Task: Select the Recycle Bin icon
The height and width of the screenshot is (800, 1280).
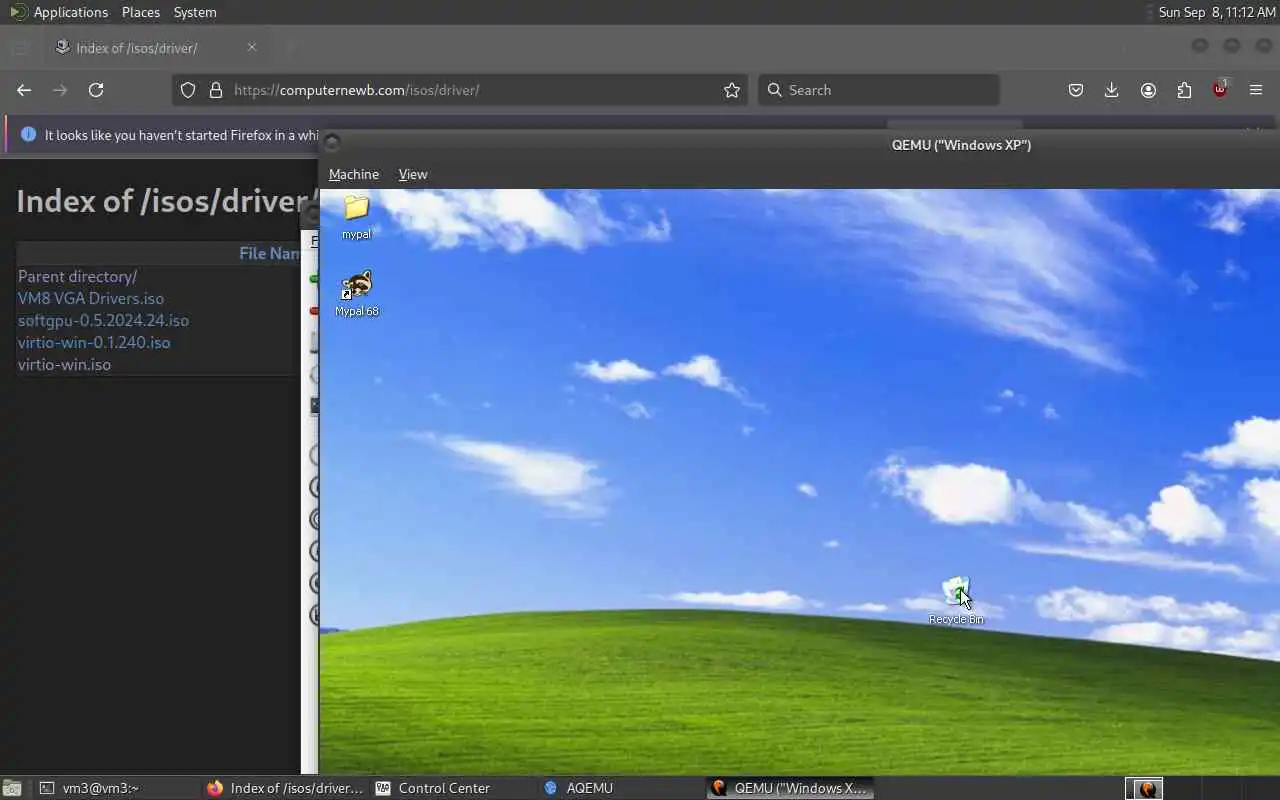Action: coord(956,600)
